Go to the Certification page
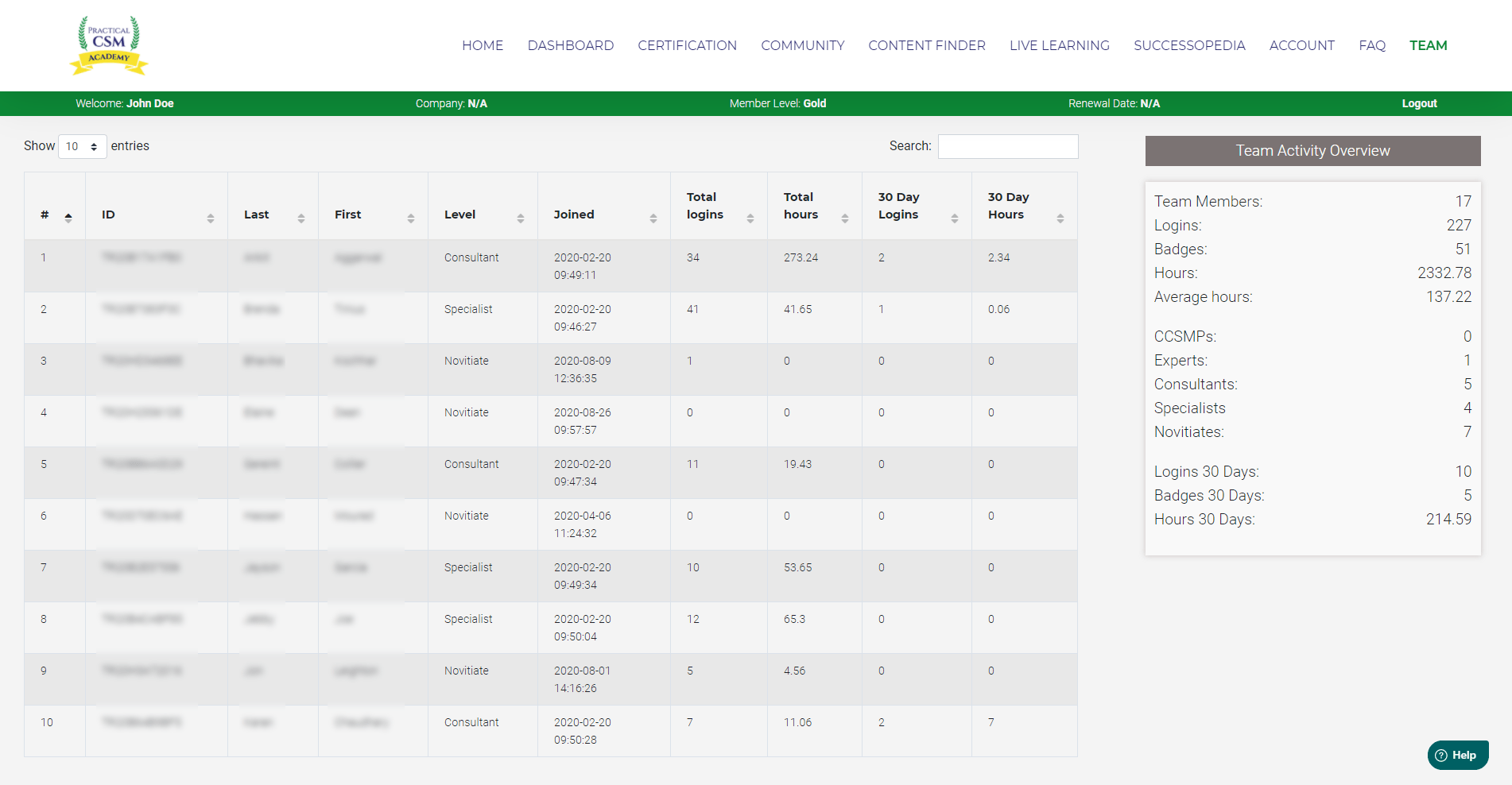1512x785 pixels. pyautogui.click(x=687, y=45)
